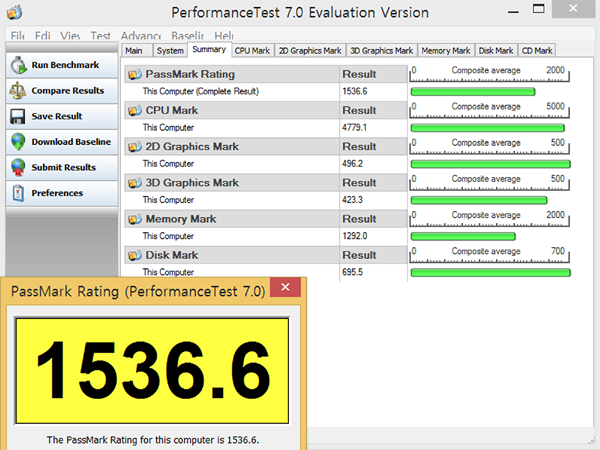Open the View menu
Screen dimensions: 600x450
tap(70, 36)
